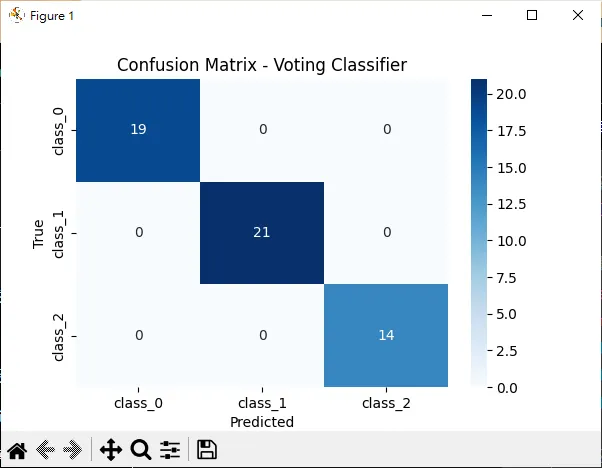Toggle the Zoom to rectangle tool
The height and width of the screenshot is (468, 602).
[x=140, y=450]
